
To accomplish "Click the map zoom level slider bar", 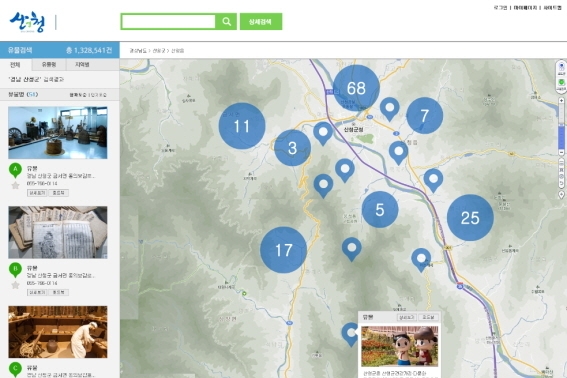I will 561,127.
